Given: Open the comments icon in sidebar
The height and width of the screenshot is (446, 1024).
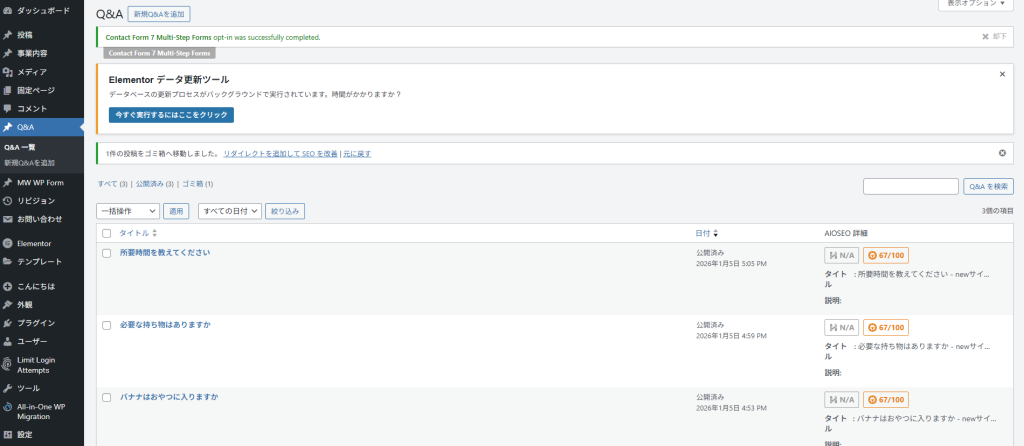Looking at the screenshot, I should (x=8, y=108).
